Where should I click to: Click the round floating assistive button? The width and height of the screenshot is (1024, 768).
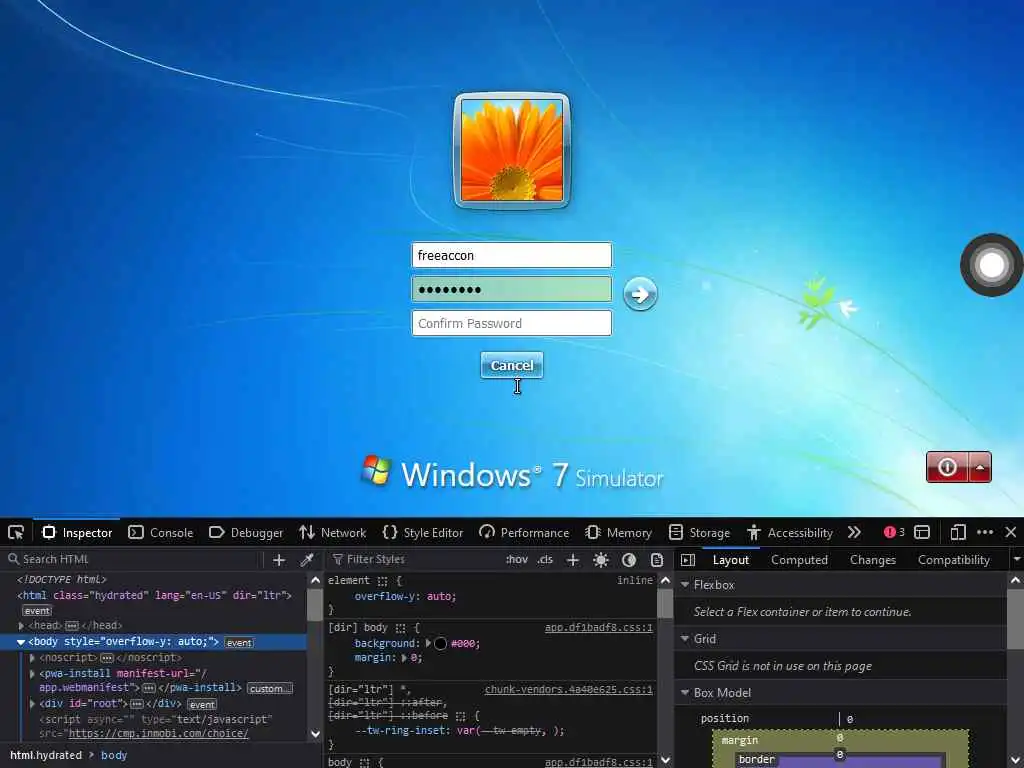pyautogui.click(x=992, y=264)
